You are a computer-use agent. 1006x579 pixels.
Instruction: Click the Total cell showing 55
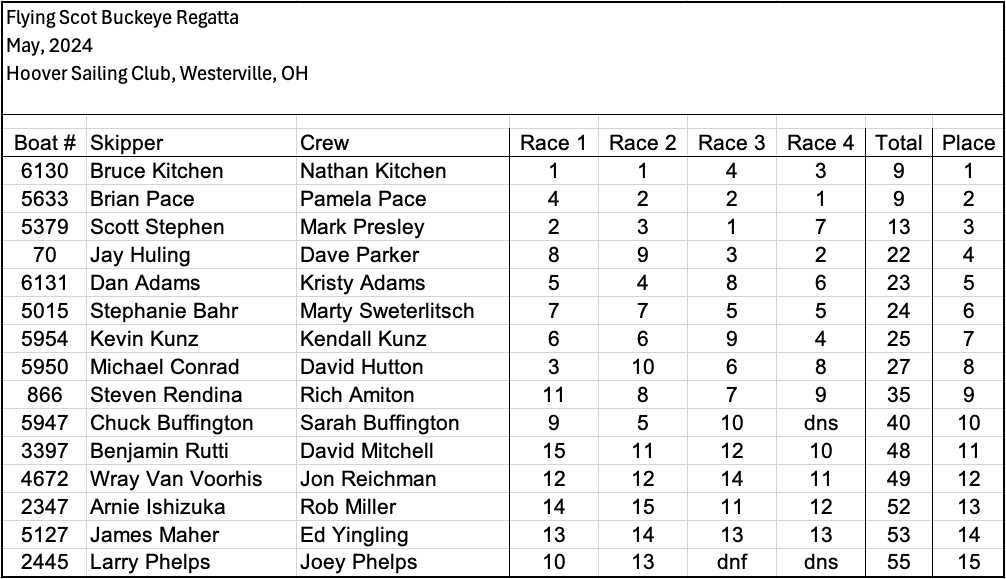point(898,563)
